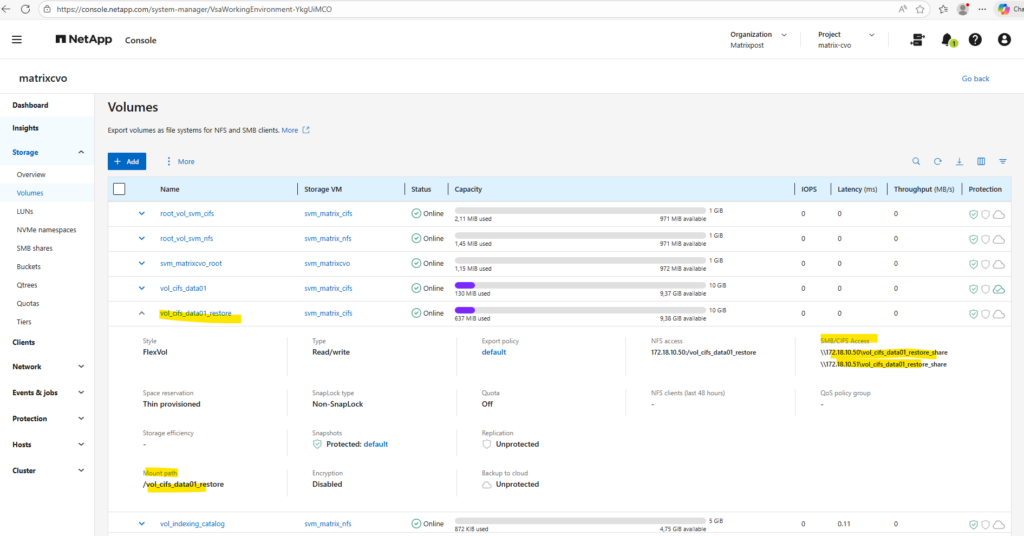Refresh the volumes list

(x=938, y=161)
